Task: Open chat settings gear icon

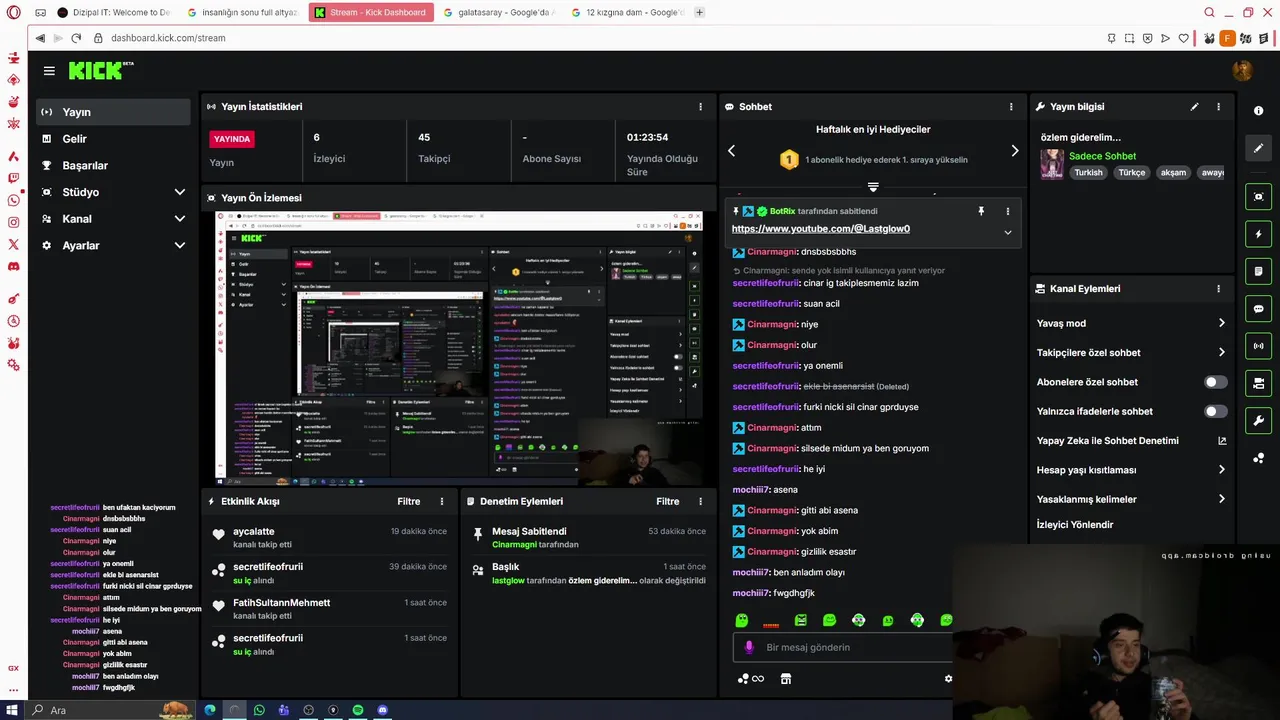Action: click(x=948, y=679)
